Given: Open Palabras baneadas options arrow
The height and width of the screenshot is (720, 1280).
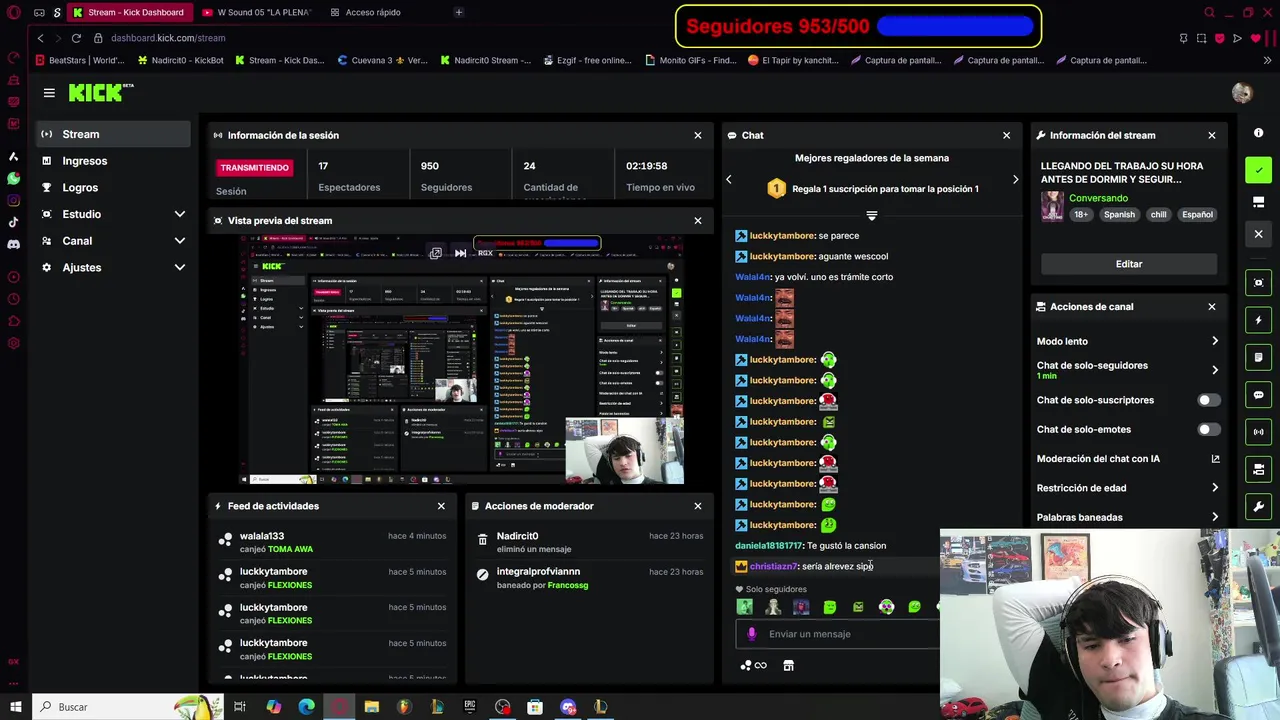Looking at the screenshot, I should tap(1215, 517).
